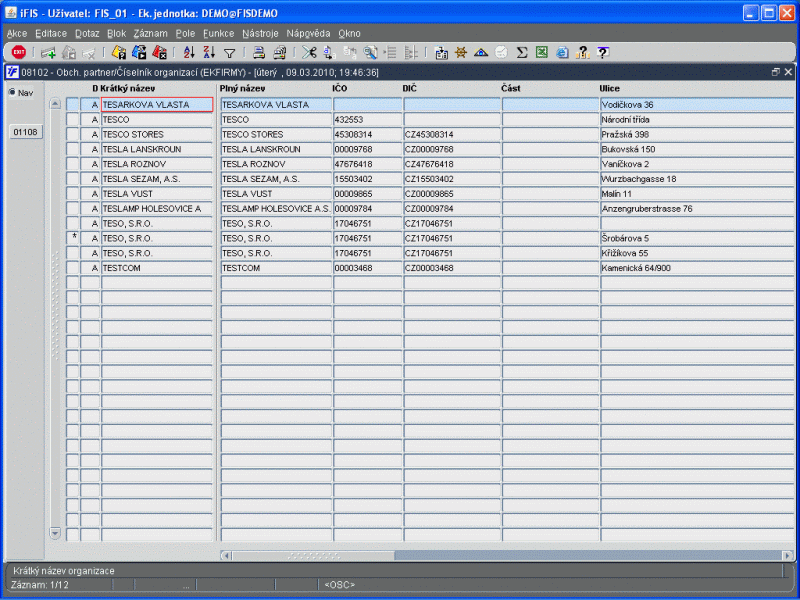The width and height of the screenshot is (800, 600).
Task: Click the horizontal scrollbar left arrow
Action: click(x=226, y=556)
